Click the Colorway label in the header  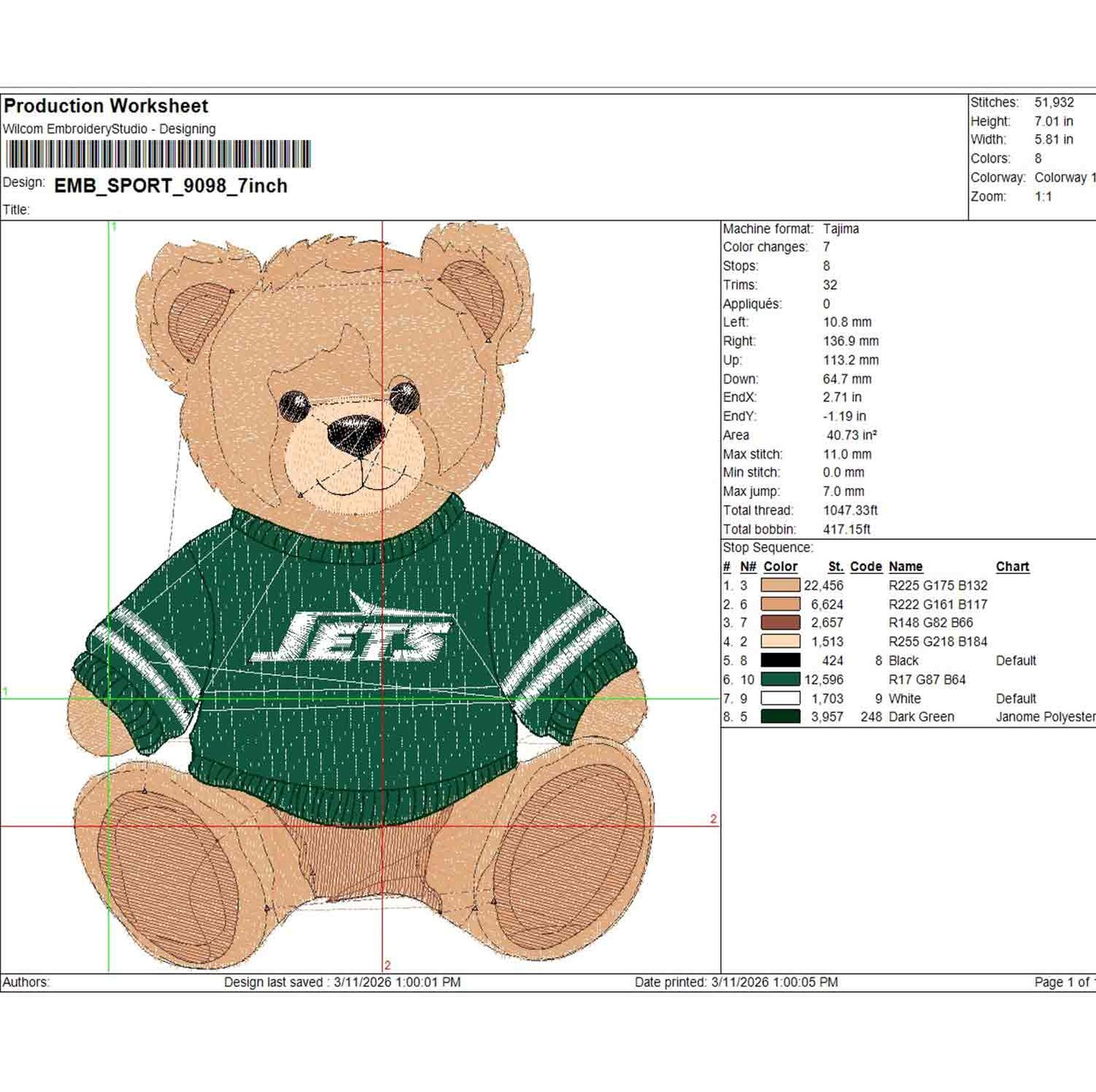pos(998,177)
